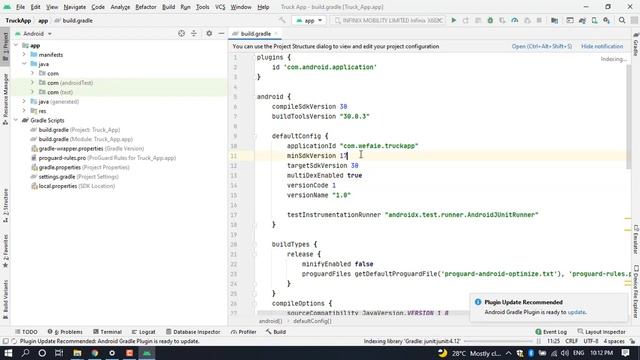Click the Debug app bug icon
The image size is (640, 360).
(490, 20)
